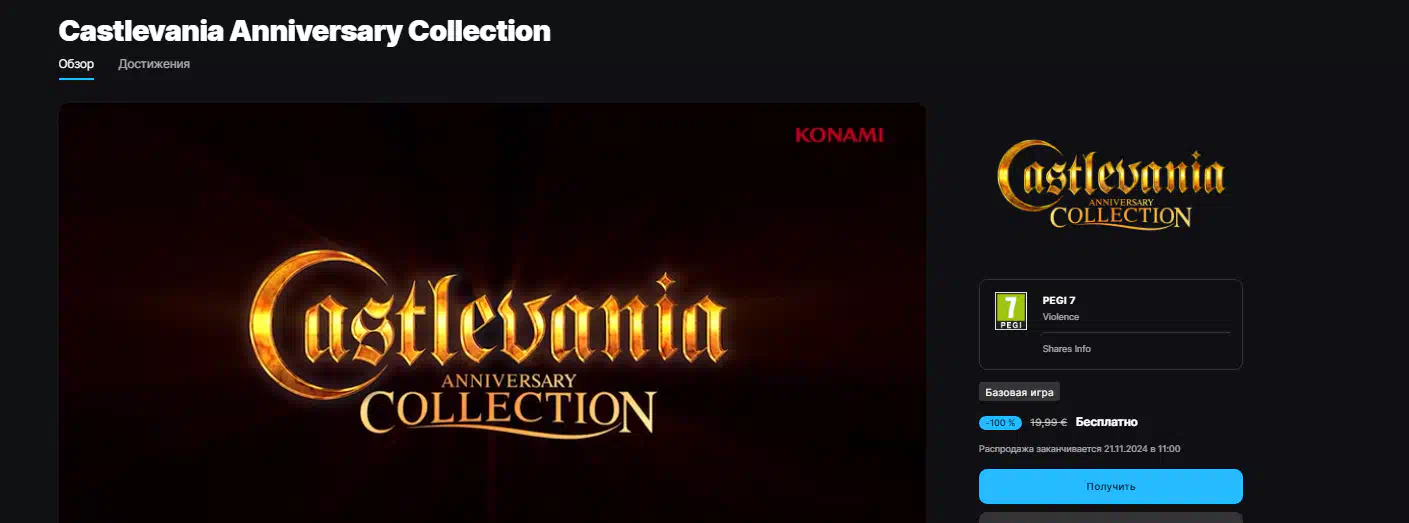This screenshot has height=523, width=1409.
Task: Click the large Castlevania logo in the hero image
Action: coord(486,341)
